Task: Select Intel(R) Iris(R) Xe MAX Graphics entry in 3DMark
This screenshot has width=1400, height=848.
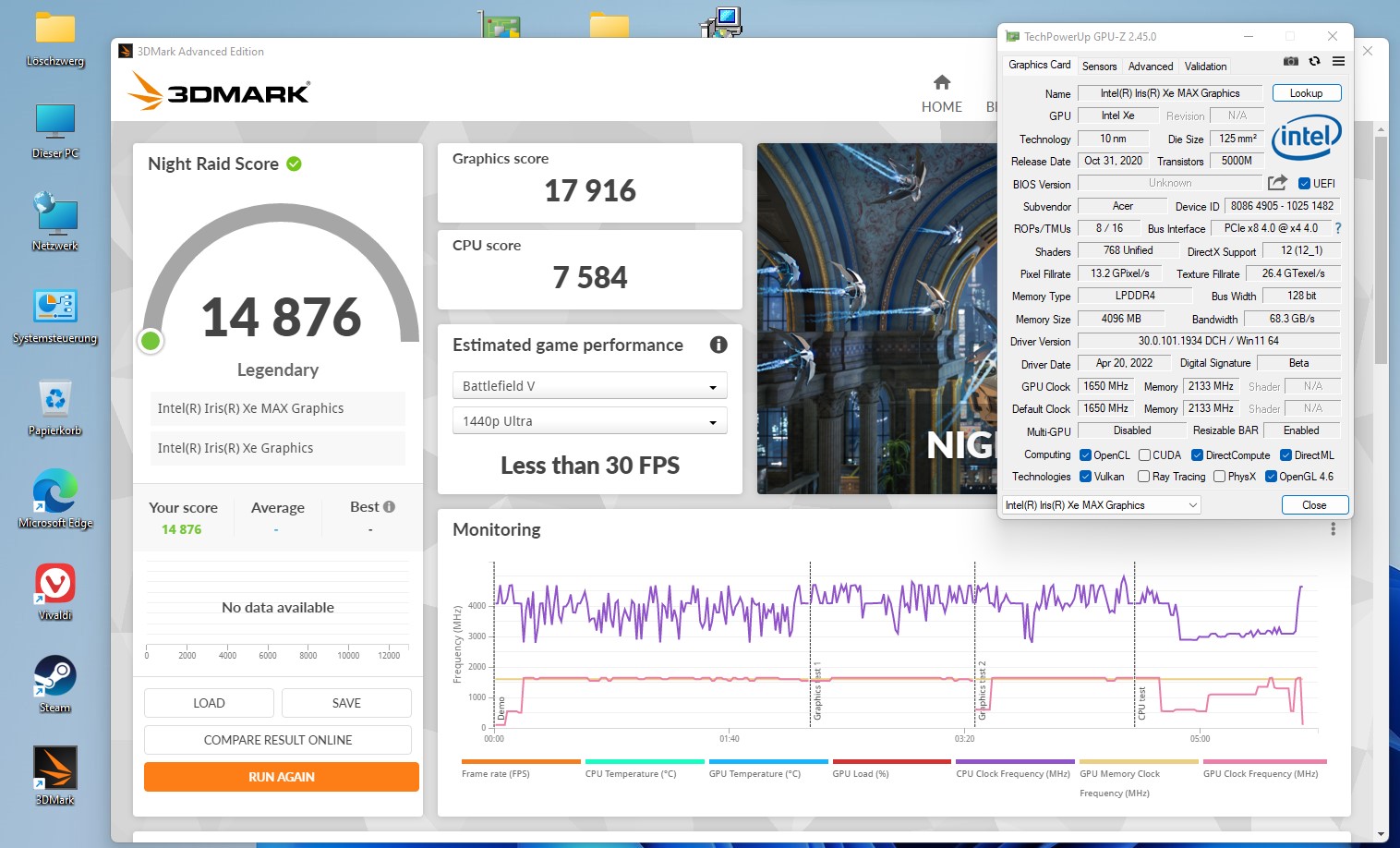Action: 278,408
